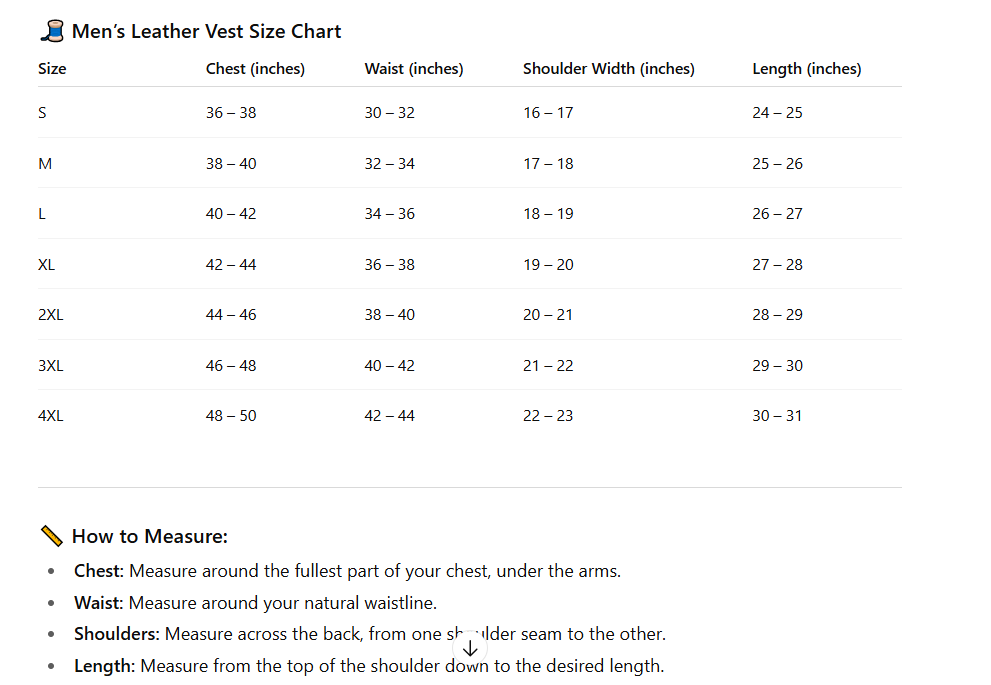991x685 pixels.
Task: Click the scroll-down arrow button
Action: pyautogui.click(x=470, y=648)
